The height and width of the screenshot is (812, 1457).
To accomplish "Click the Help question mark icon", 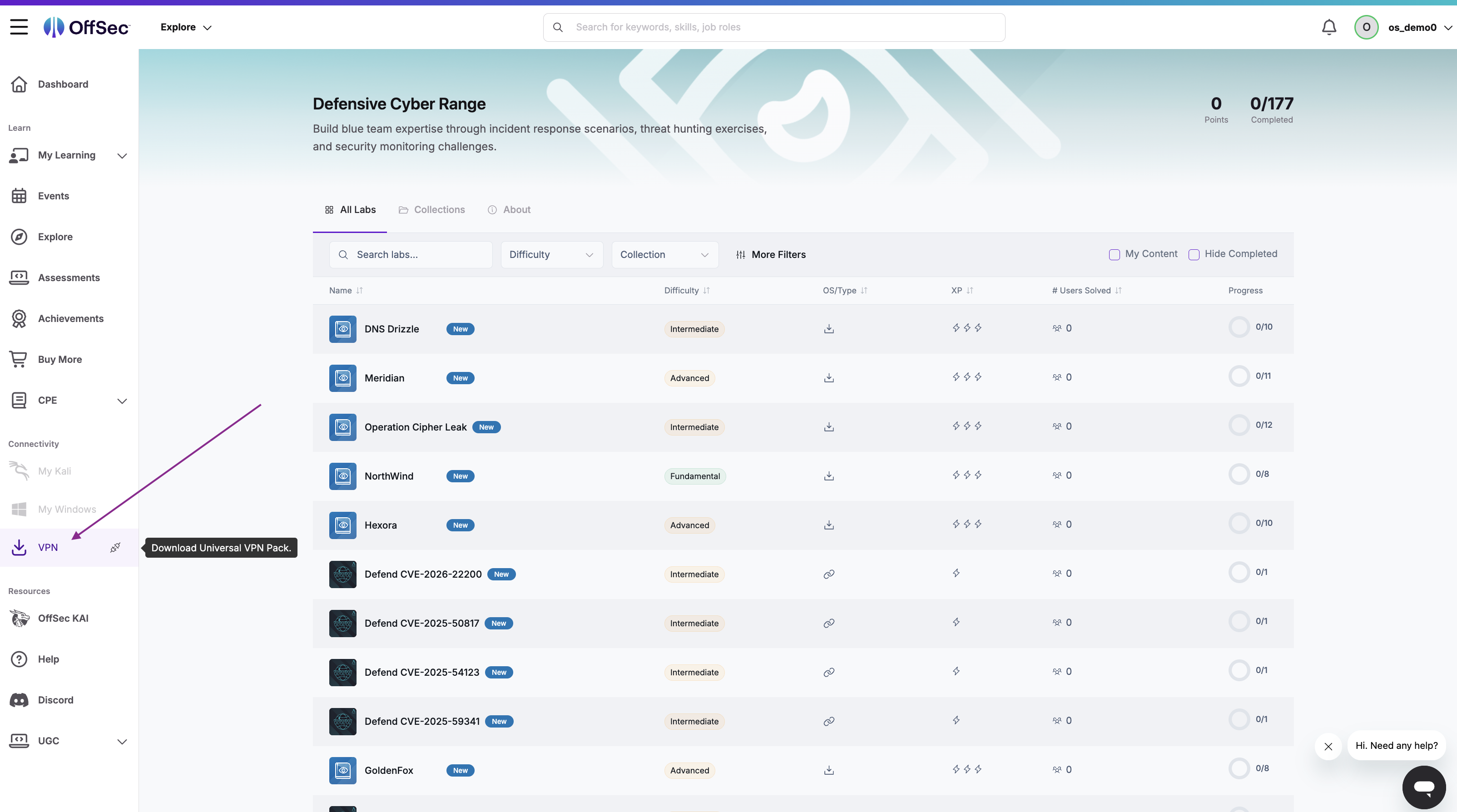I will 19,659.
